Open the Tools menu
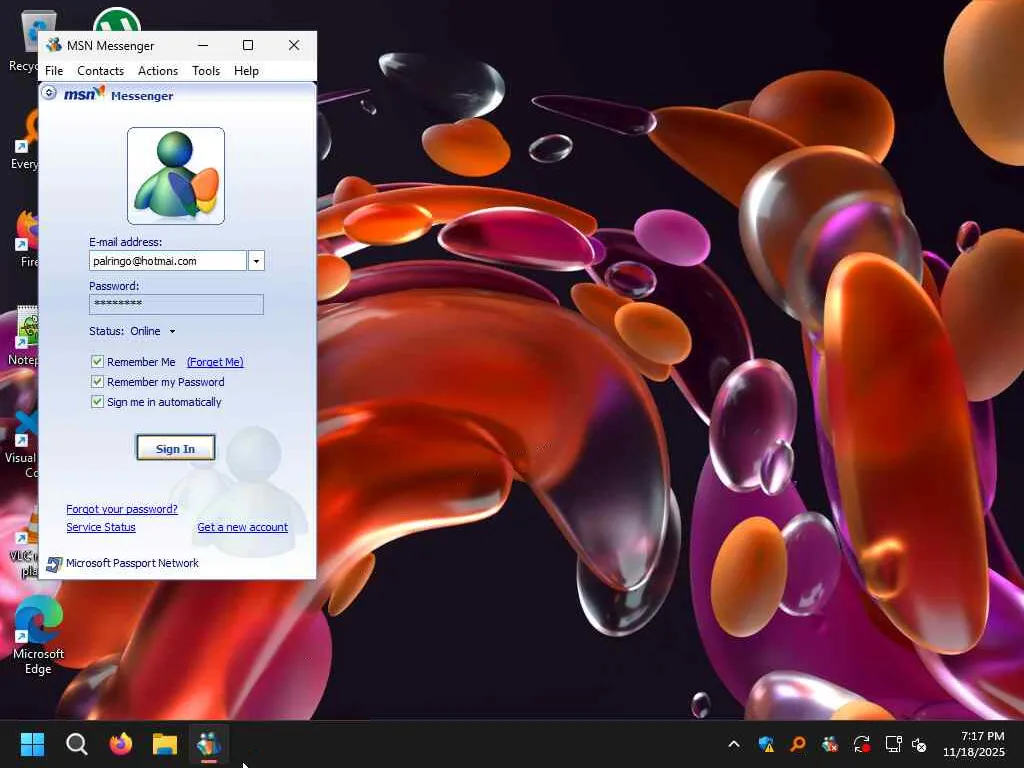The width and height of the screenshot is (1024, 768). coord(206,71)
